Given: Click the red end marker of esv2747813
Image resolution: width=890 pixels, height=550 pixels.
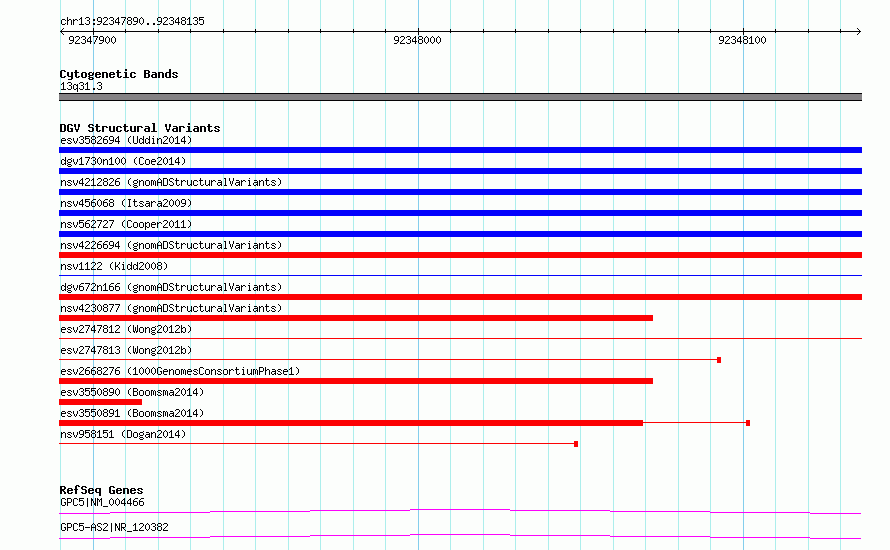Looking at the screenshot, I should click(719, 360).
